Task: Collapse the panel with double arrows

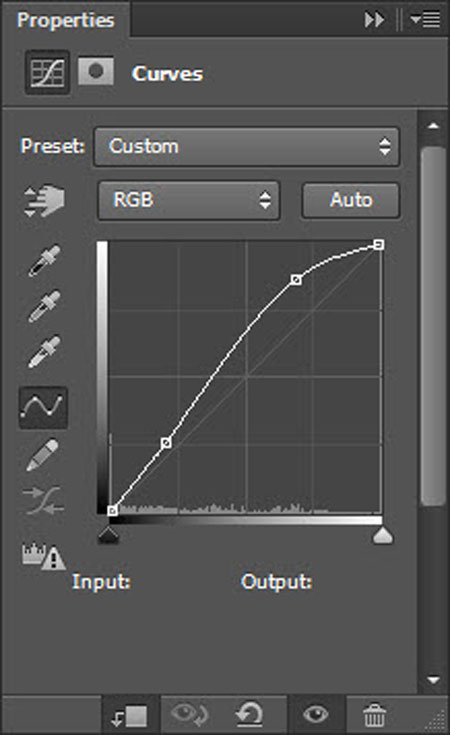Action: [374, 20]
